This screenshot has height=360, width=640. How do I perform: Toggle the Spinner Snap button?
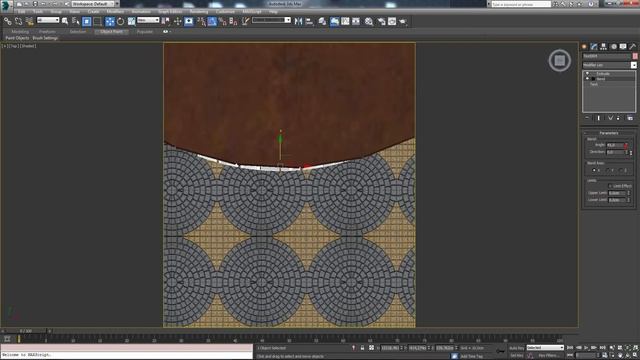233,21
